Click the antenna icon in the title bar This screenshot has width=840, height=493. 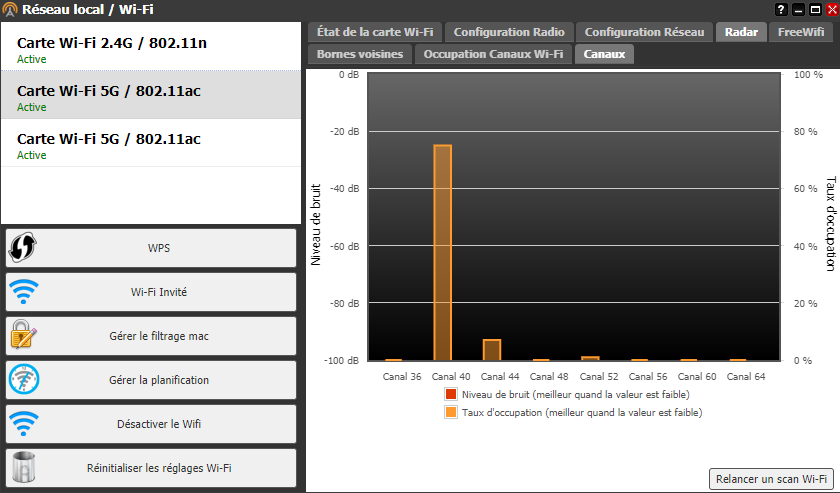coord(10,9)
